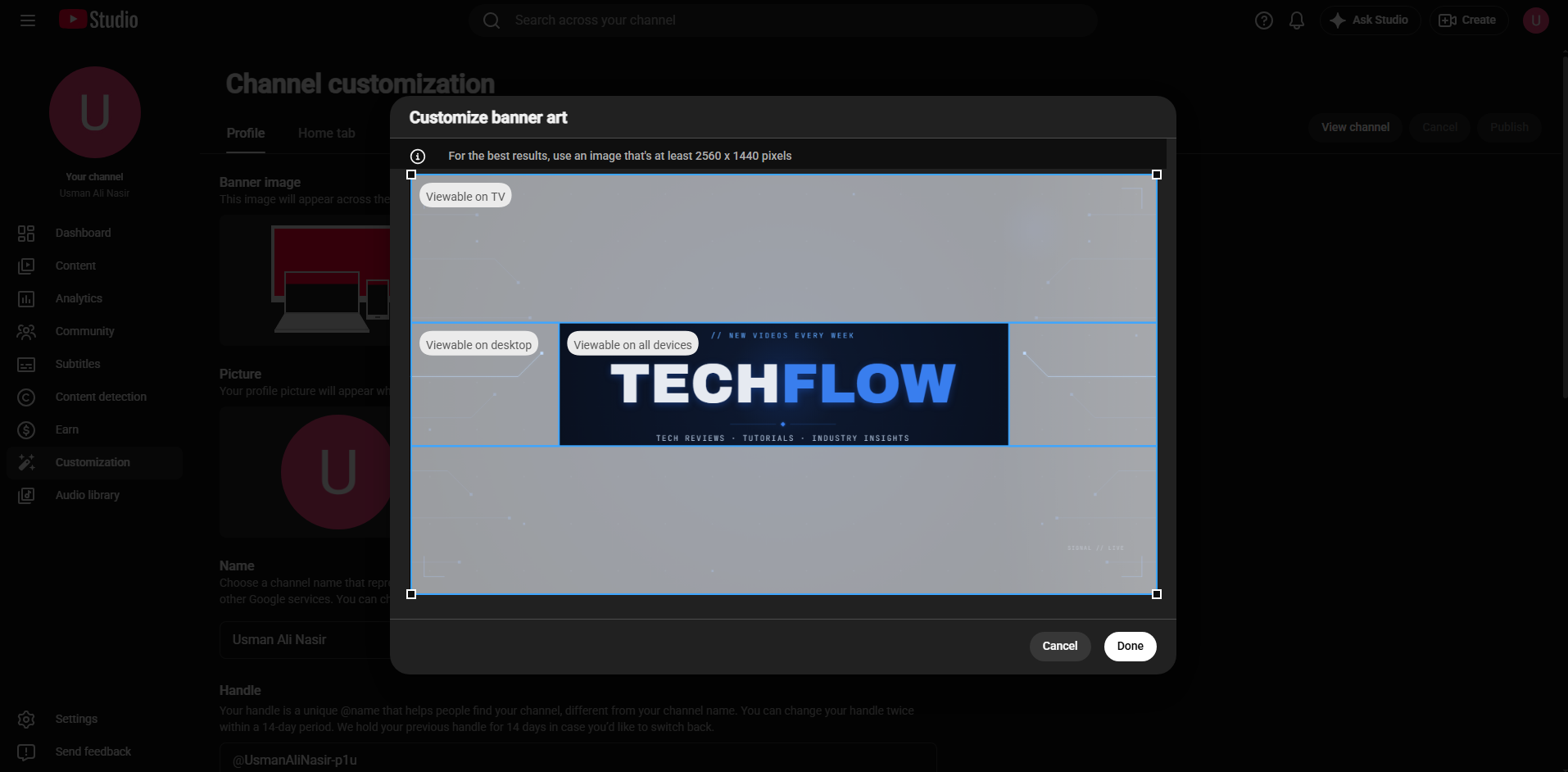
Task: Click the Content sidebar icon
Action: 26,266
